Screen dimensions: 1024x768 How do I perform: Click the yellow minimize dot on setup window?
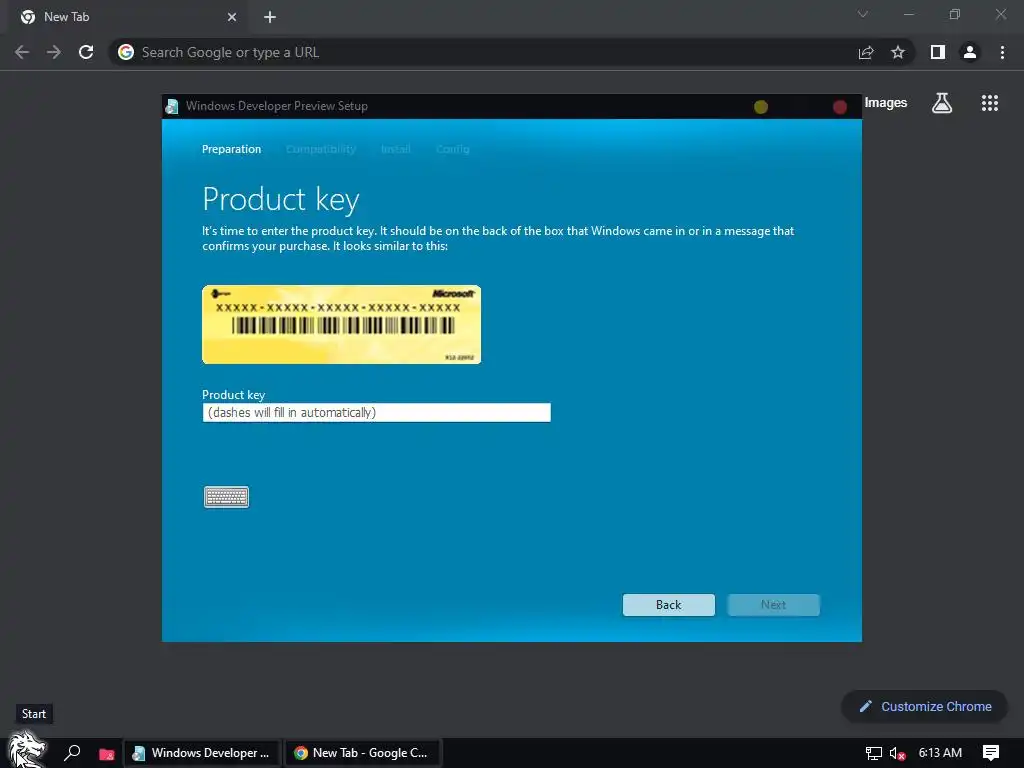(x=761, y=106)
